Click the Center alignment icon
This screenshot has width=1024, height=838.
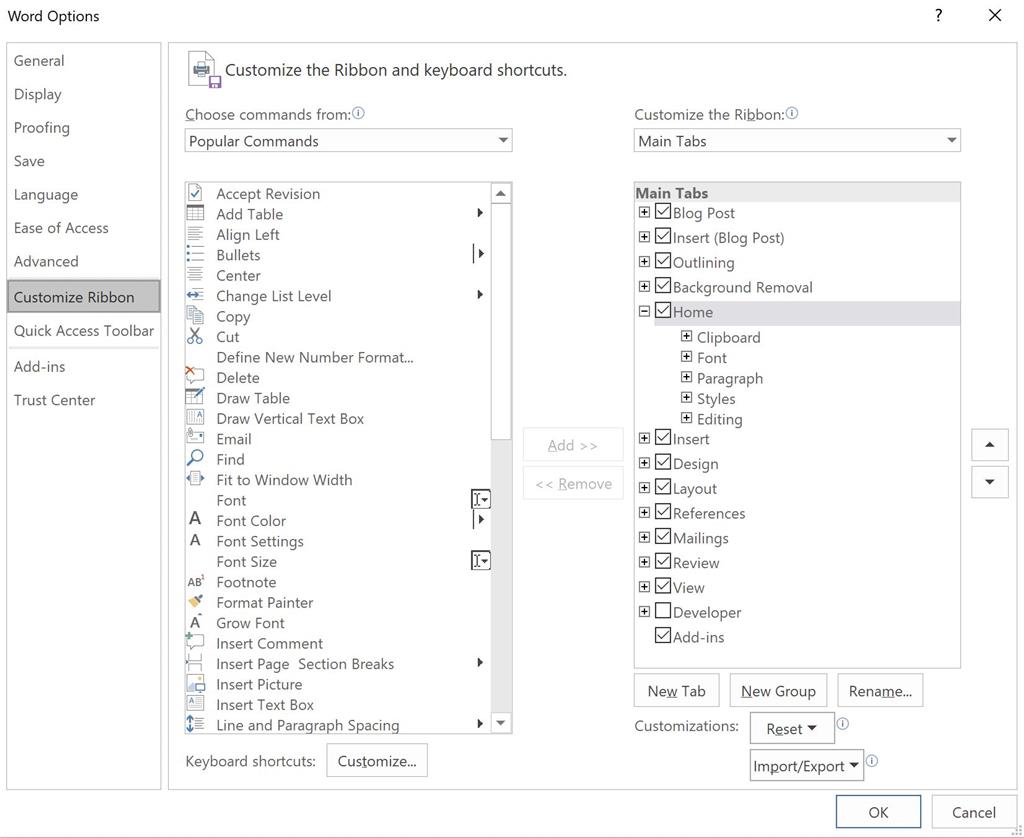point(195,275)
